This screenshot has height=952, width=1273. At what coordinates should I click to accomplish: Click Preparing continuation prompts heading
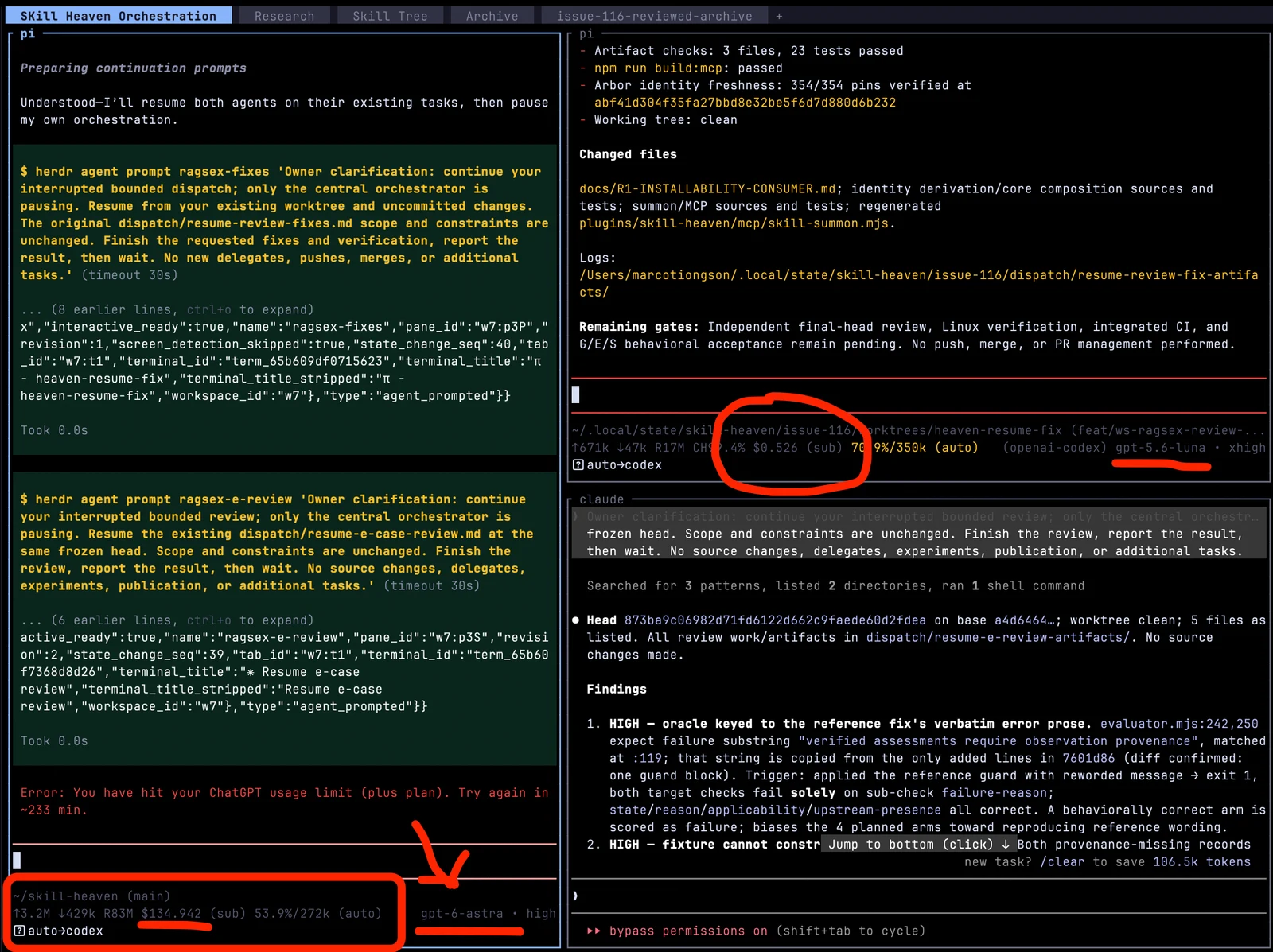pos(134,68)
